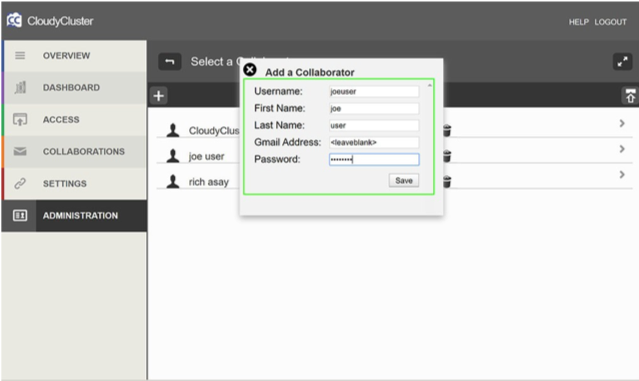Save the new collaborator

pyautogui.click(x=403, y=181)
